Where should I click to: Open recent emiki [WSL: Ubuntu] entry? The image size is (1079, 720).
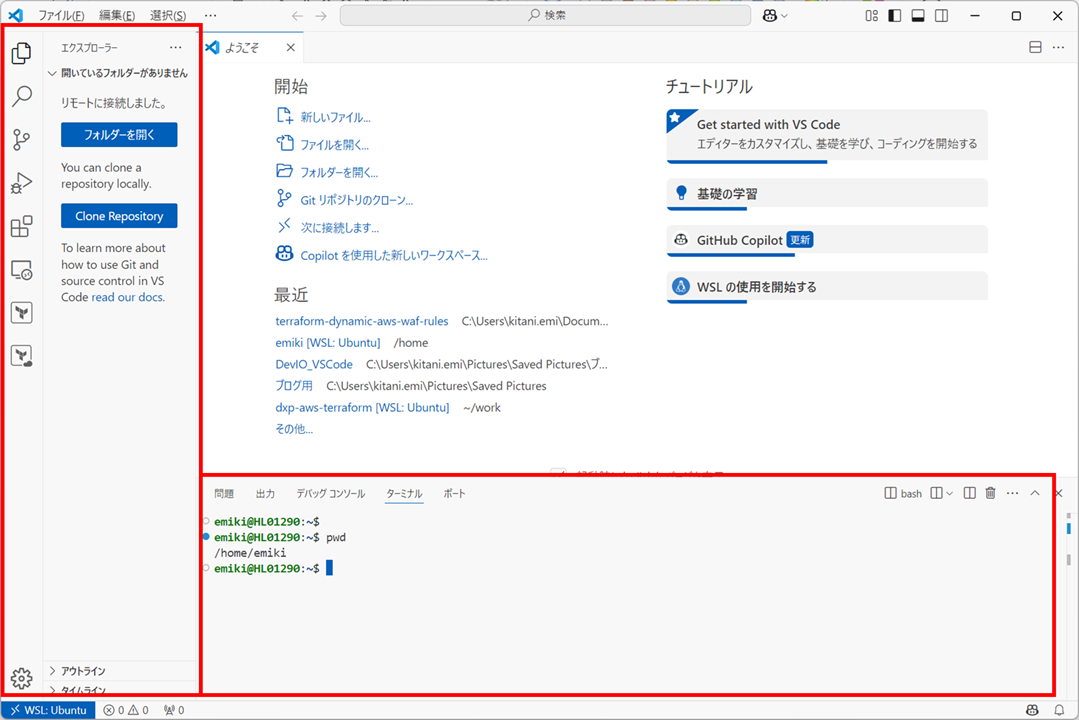[328, 342]
